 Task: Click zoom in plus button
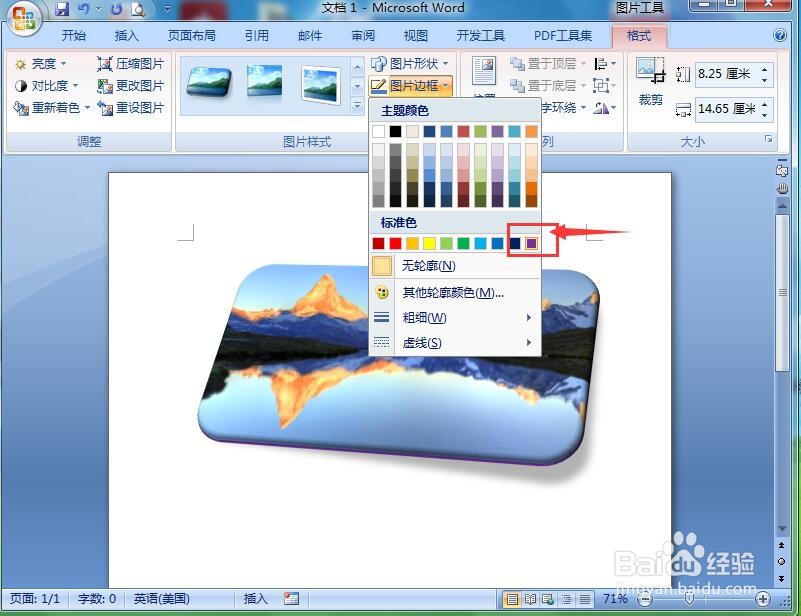click(x=763, y=599)
